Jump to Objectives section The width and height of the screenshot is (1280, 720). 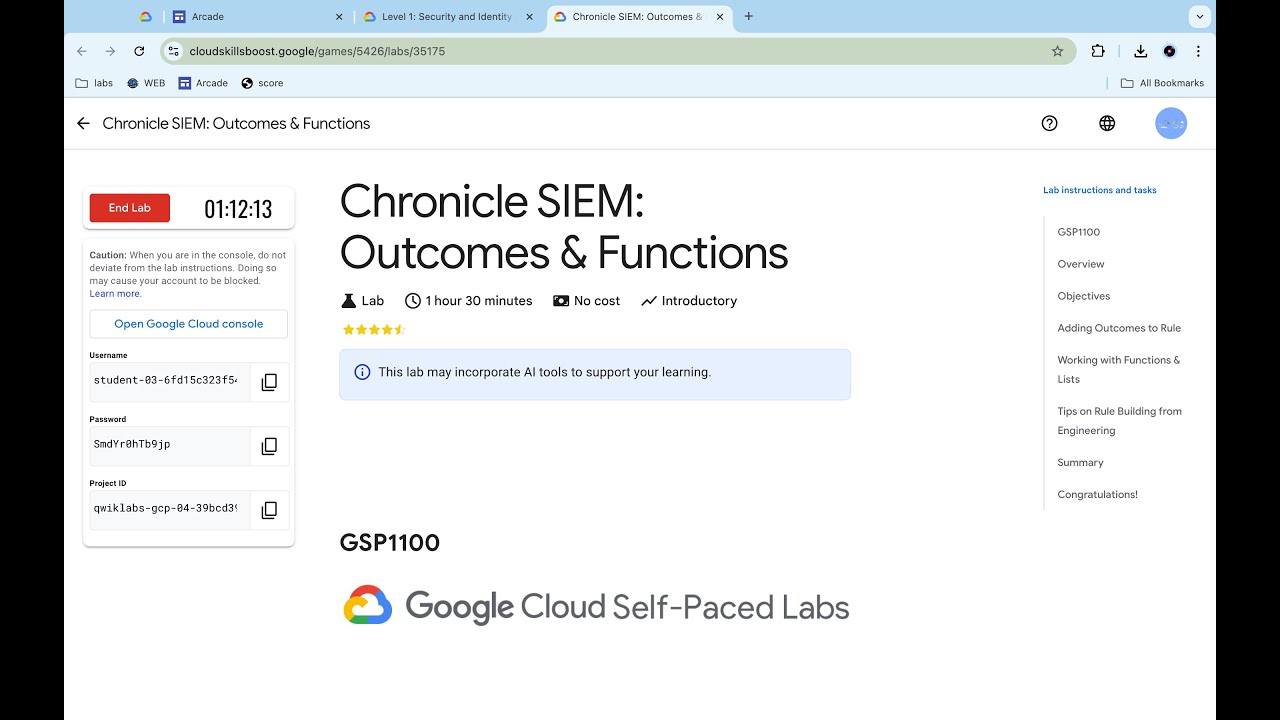[x=1084, y=296]
